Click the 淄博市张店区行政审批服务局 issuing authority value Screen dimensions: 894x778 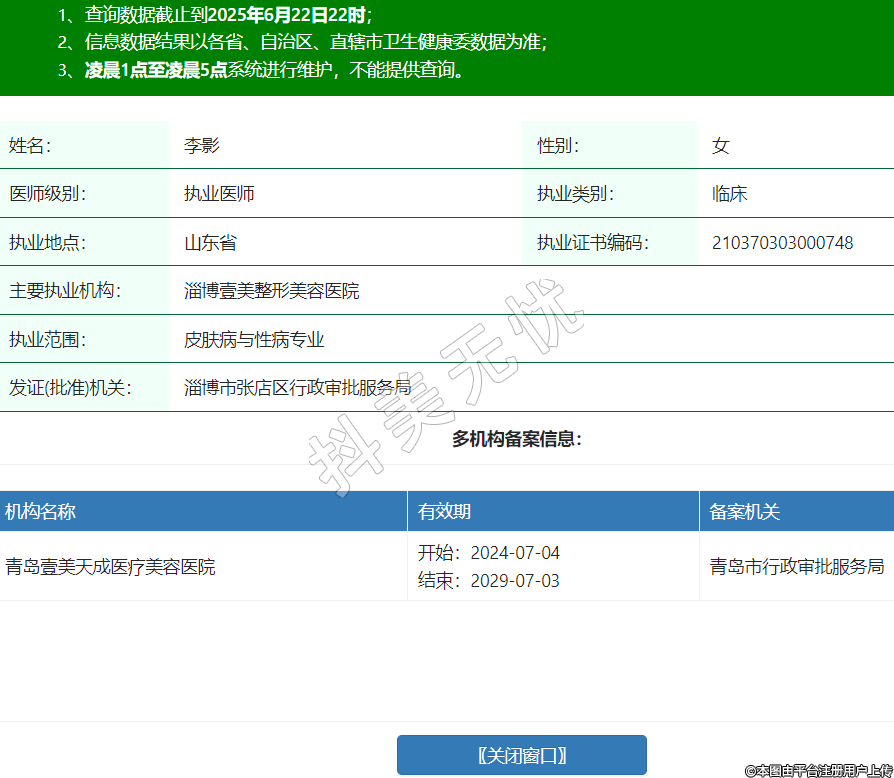coord(297,388)
